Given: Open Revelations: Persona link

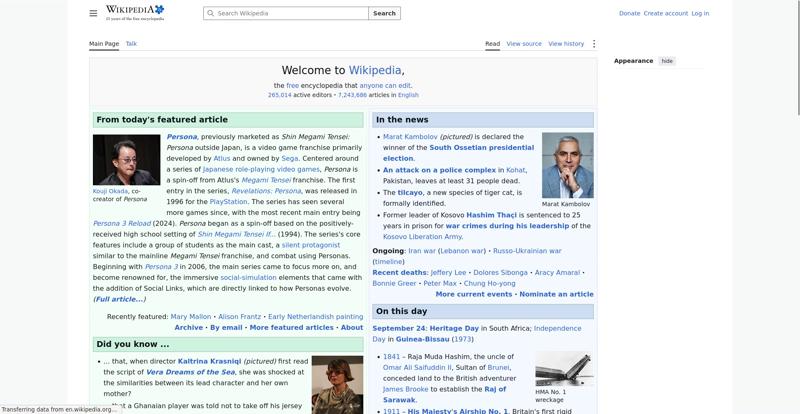Looking at the screenshot, I should pyautogui.click(x=266, y=191).
